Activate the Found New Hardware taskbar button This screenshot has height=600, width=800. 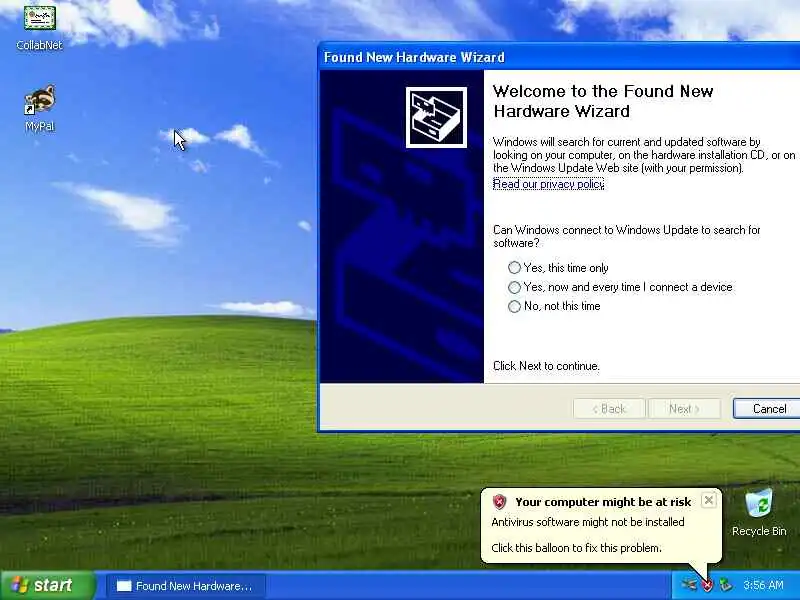pyautogui.click(x=186, y=586)
